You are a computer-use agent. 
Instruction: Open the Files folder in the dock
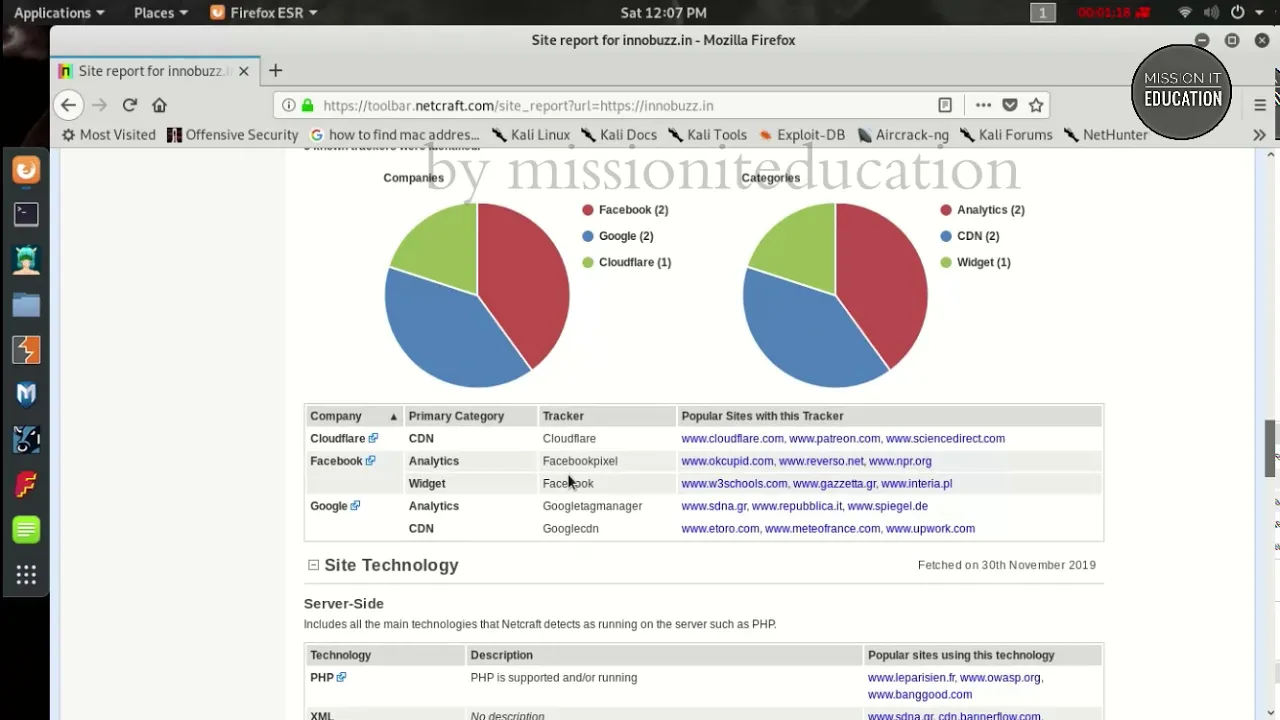point(26,305)
